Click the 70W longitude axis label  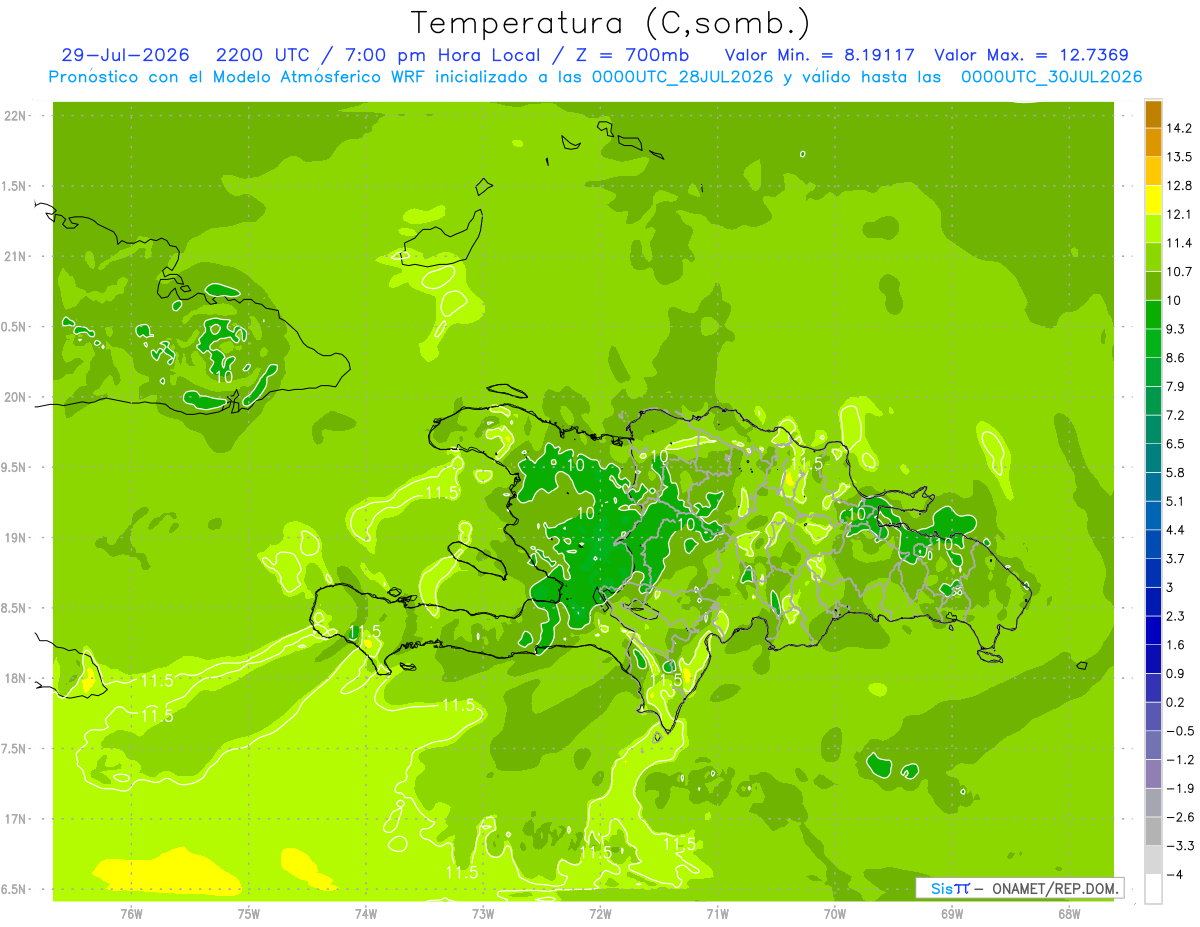pyautogui.click(x=834, y=915)
